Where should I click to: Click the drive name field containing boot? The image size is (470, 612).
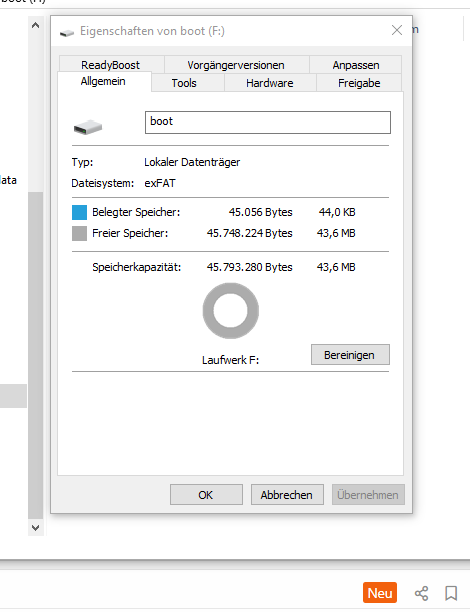[x=268, y=123]
